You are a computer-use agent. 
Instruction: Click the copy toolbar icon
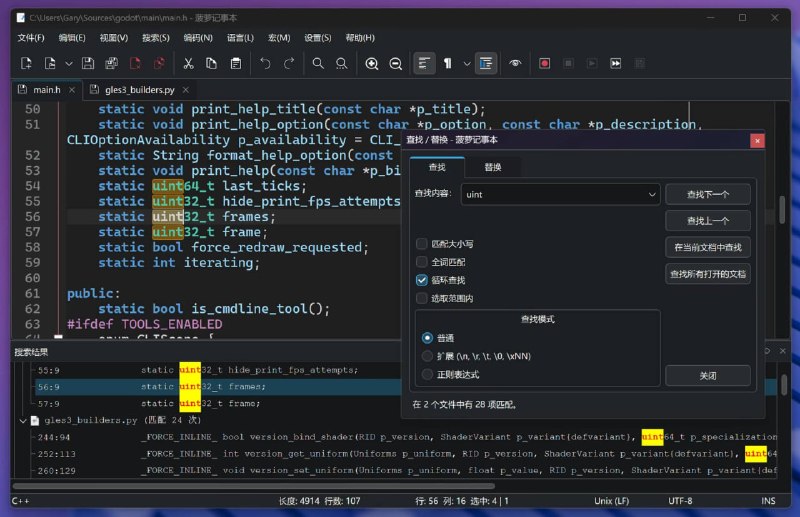[211, 63]
